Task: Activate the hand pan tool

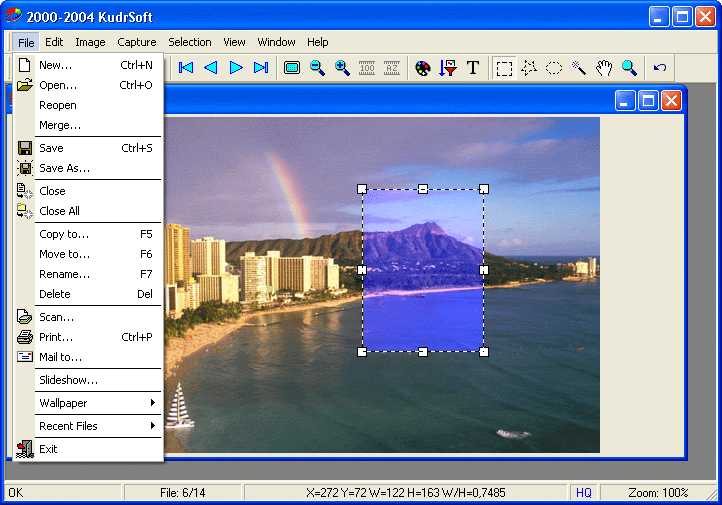Action: pos(604,68)
